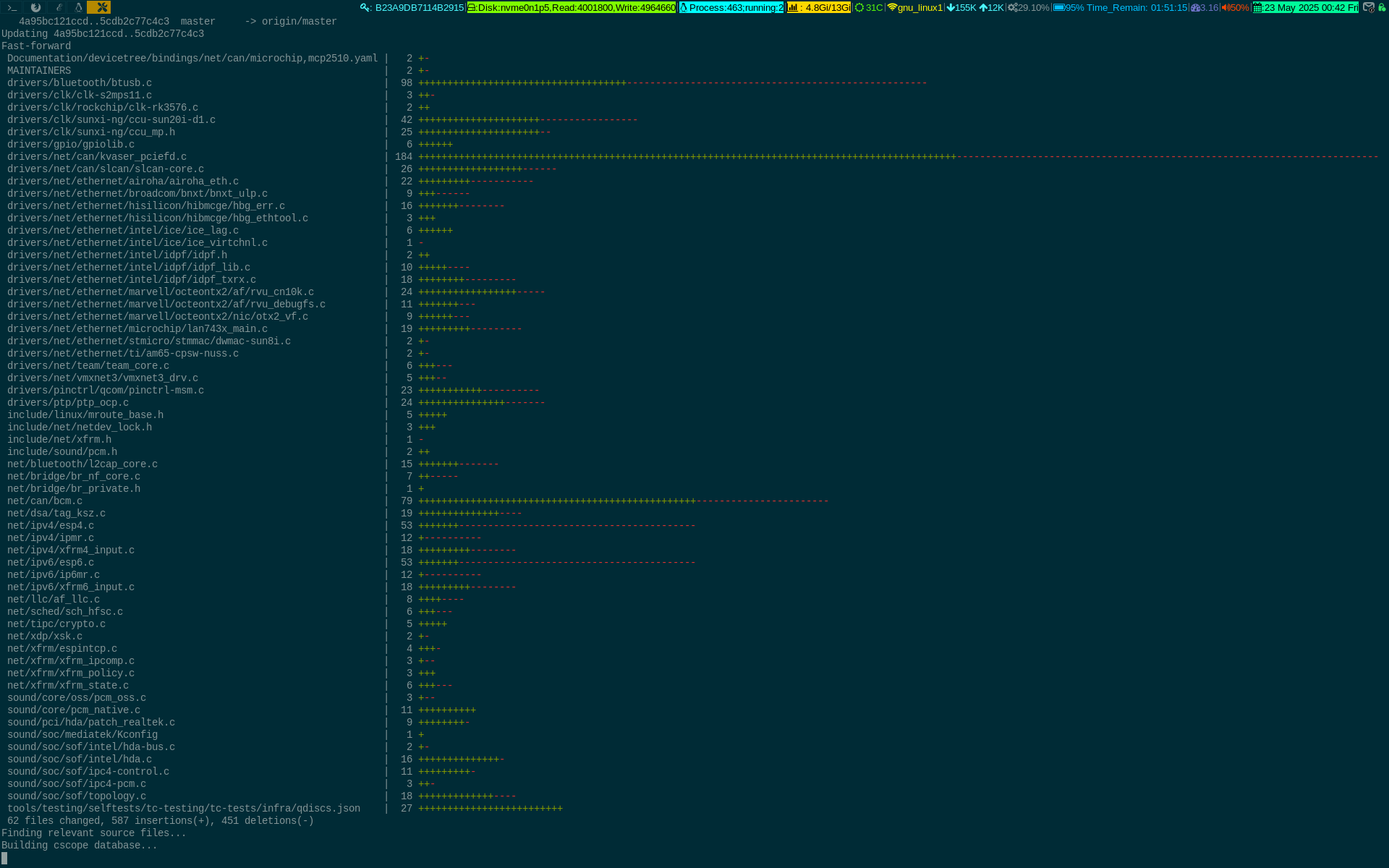1389x868 pixels.
Task: Click the 184 change count value
Action: [404, 157]
